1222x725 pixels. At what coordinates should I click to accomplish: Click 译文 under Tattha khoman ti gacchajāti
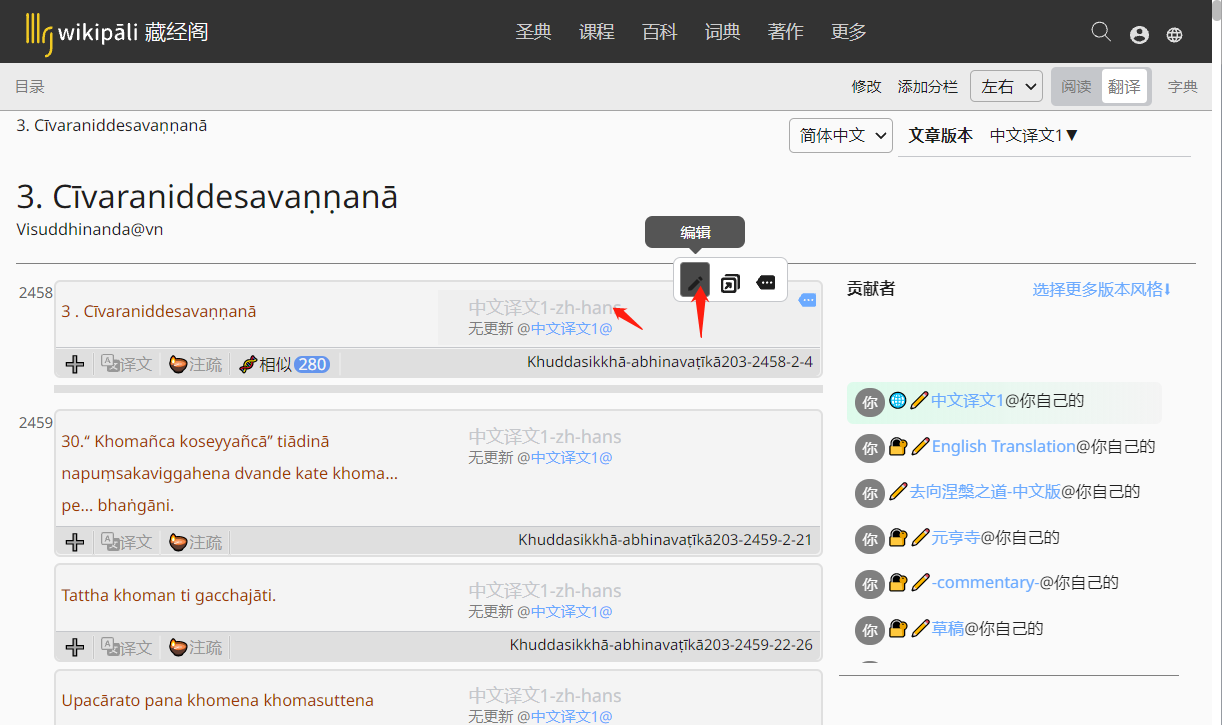pyautogui.click(x=127, y=647)
